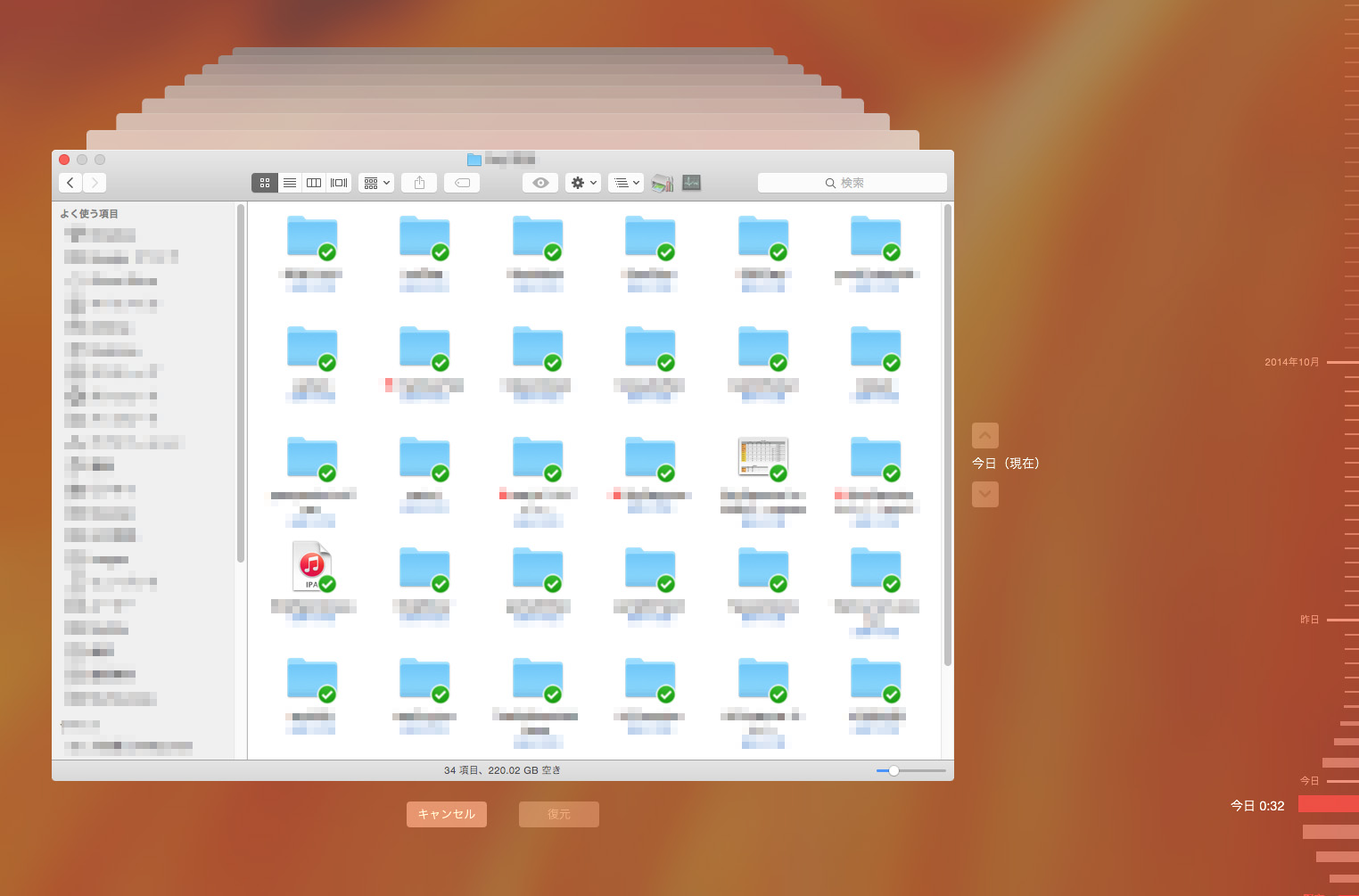Viewport: 1359px width, 896px height.
Task: Open the arrange-by grid dropdown
Action: (x=376, y=183)
